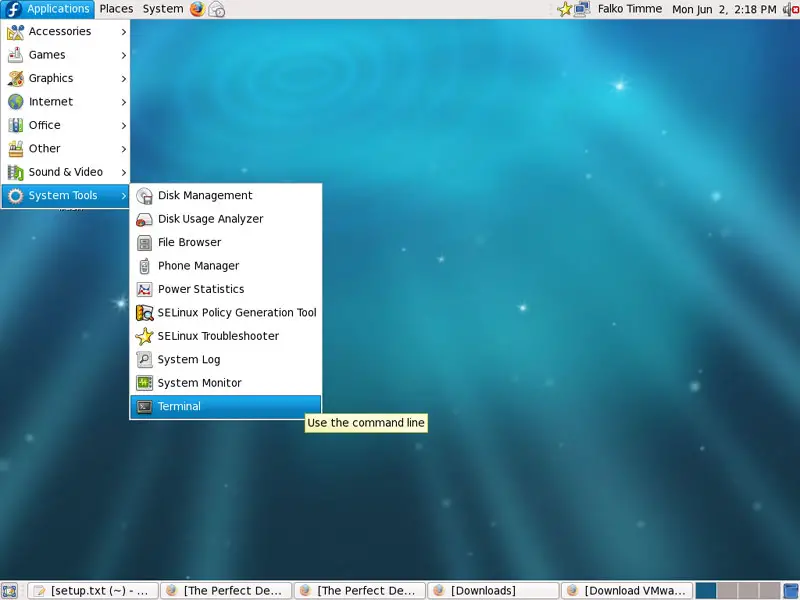
Task: Click the SELinux Policy Generation Tool icon
Action: tap(144, 313)
